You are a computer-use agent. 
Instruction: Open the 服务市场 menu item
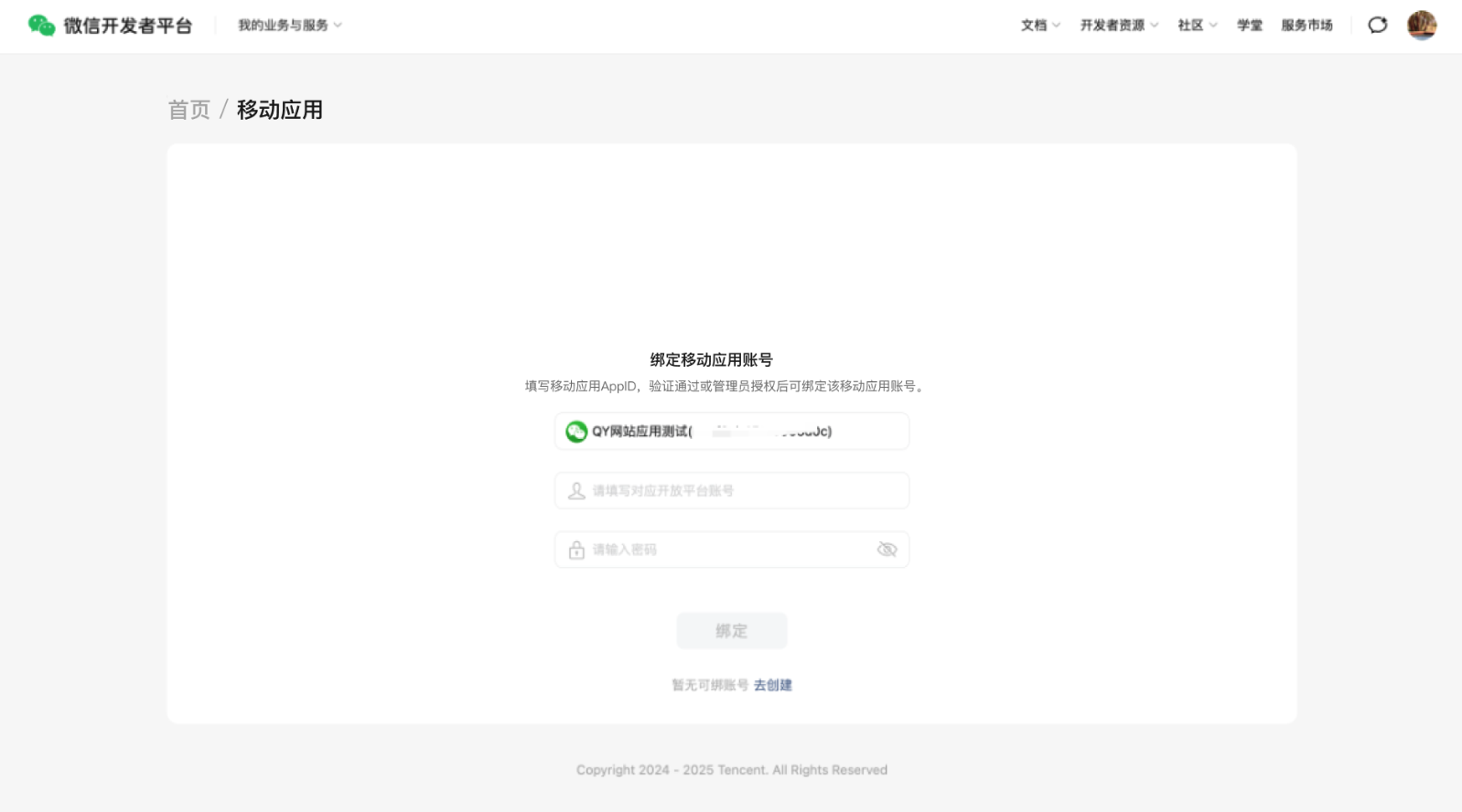(x=1306, y=26)
